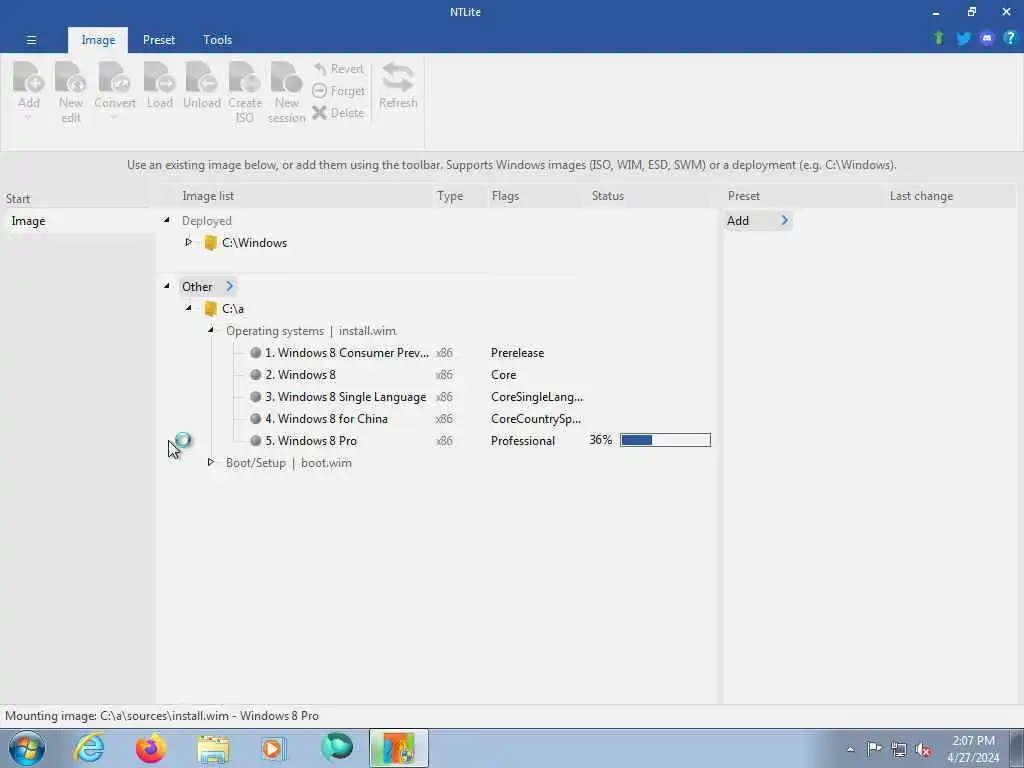Launch Internet Explorer from taskbar
This screenshot has height=768, width=1024.
pos(89,748)
